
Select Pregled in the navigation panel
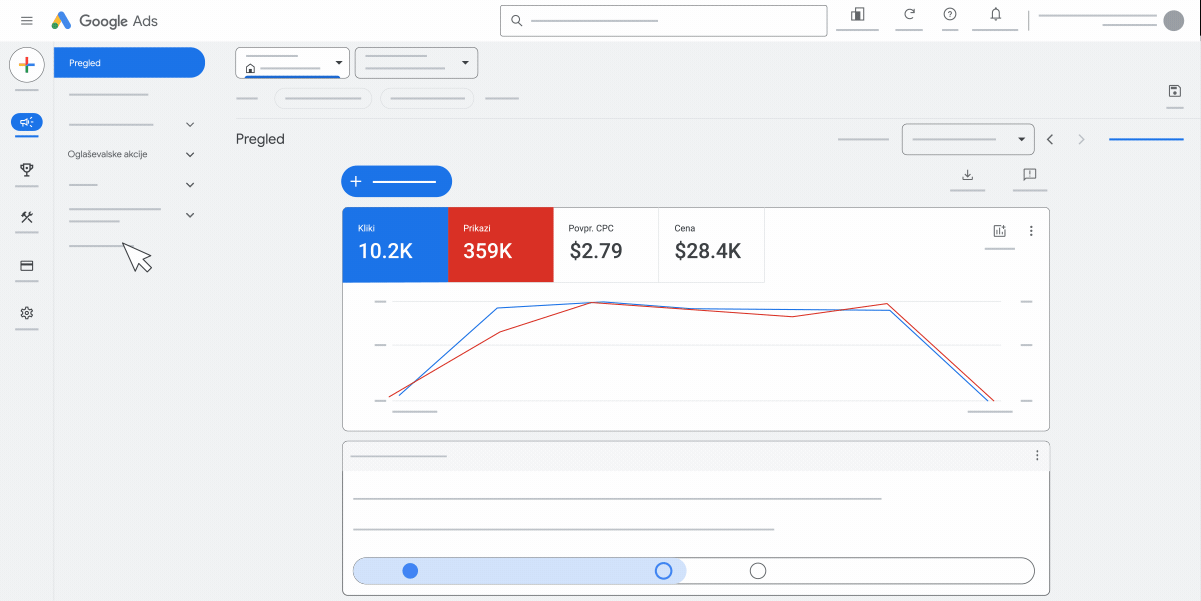129,62
